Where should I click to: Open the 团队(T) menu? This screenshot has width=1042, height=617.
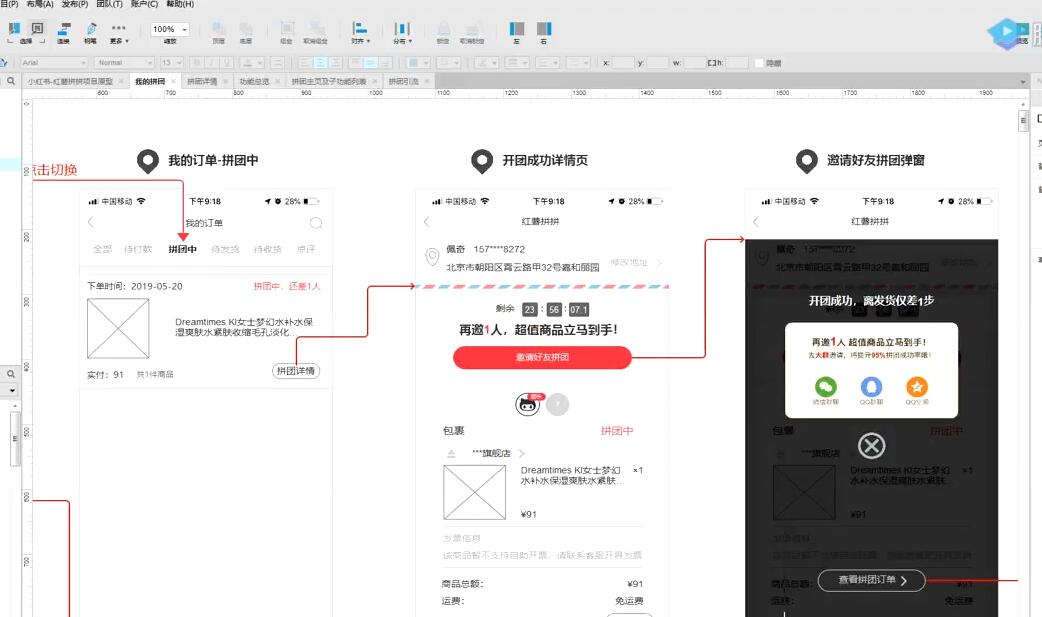110,4
